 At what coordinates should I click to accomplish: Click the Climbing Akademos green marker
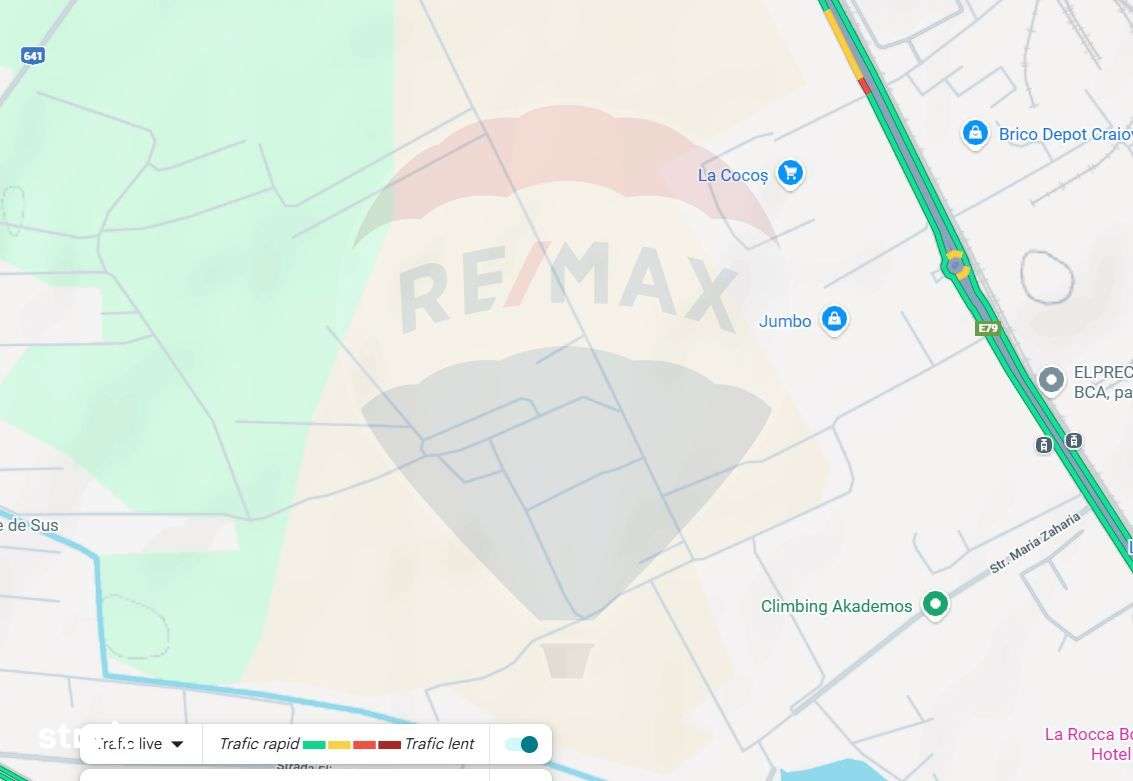935,604
